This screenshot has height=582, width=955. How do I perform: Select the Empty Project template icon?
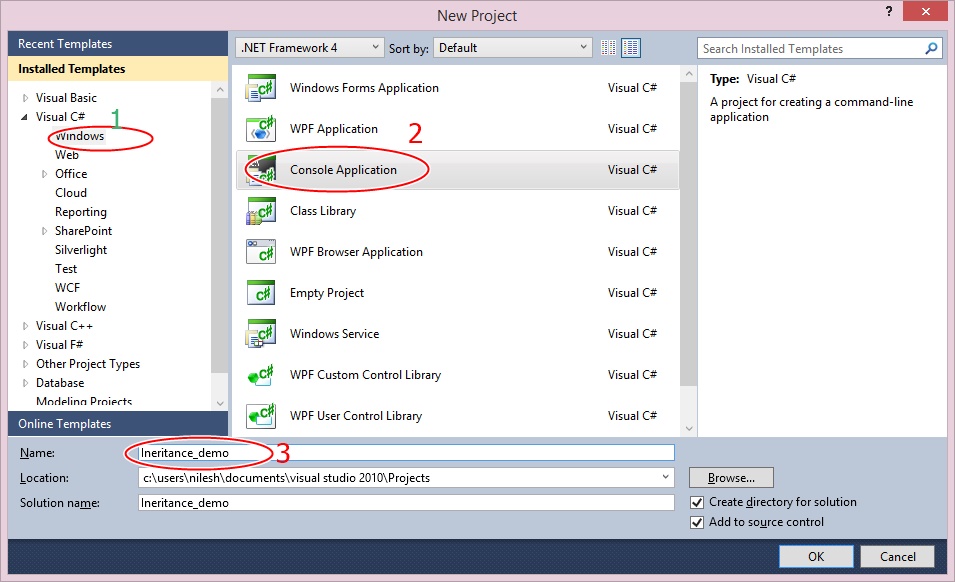coord(260,292)
